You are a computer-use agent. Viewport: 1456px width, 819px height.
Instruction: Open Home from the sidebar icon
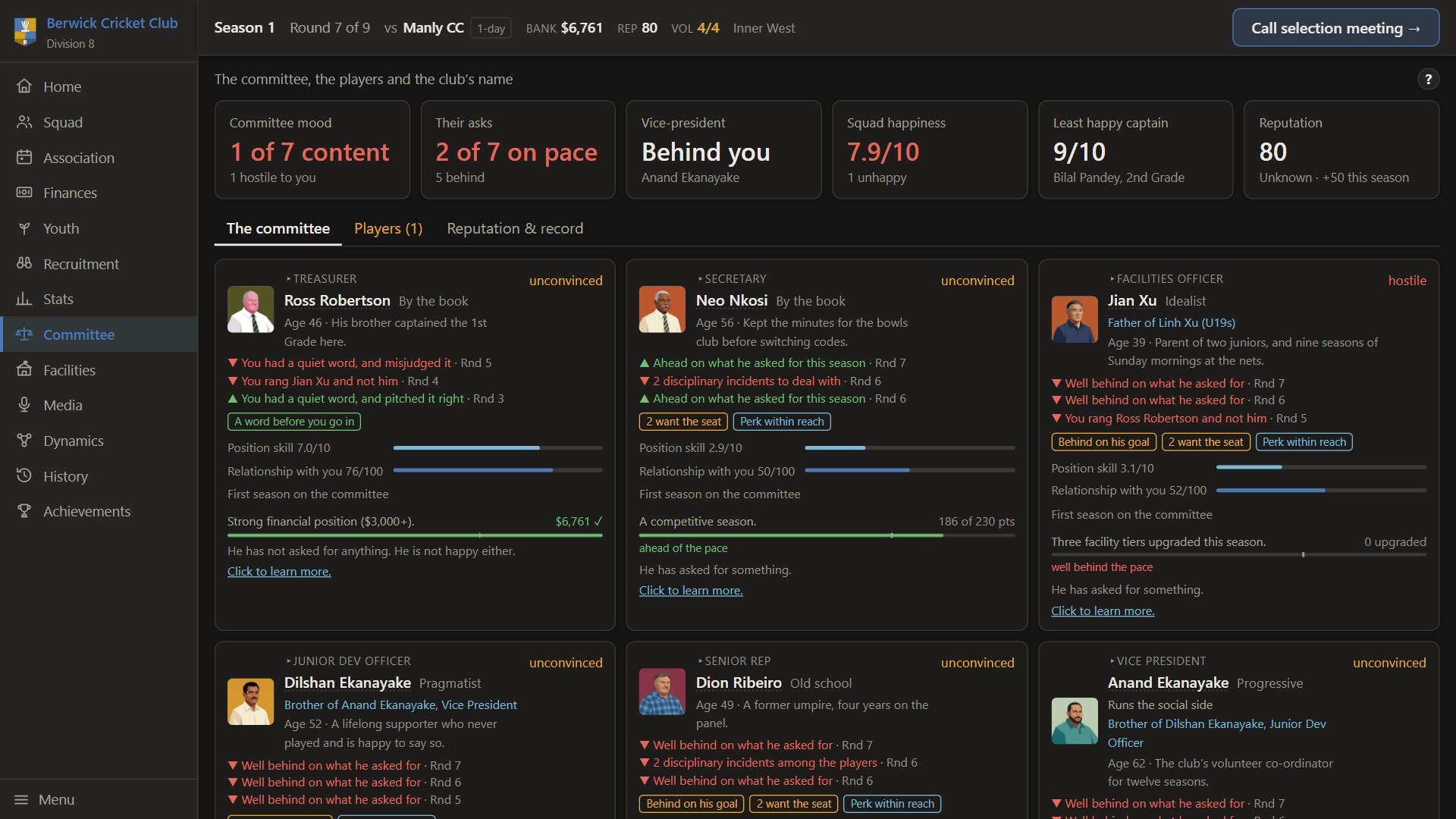24,86
